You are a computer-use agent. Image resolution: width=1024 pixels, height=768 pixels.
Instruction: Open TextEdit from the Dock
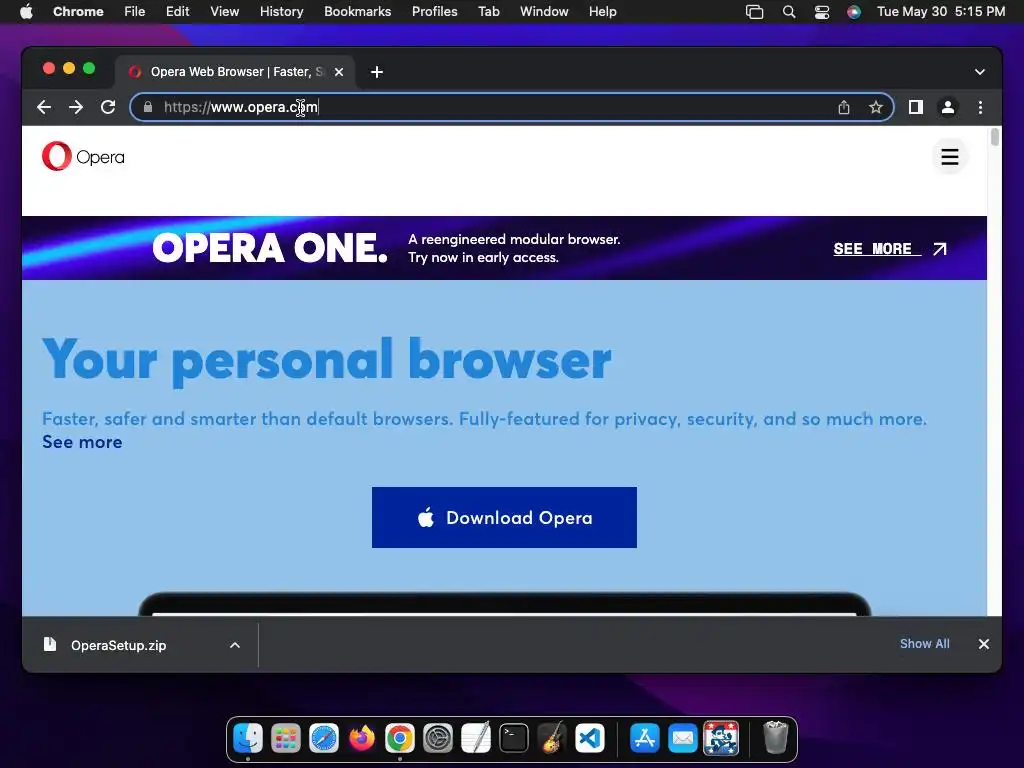[x=475, y=739]
